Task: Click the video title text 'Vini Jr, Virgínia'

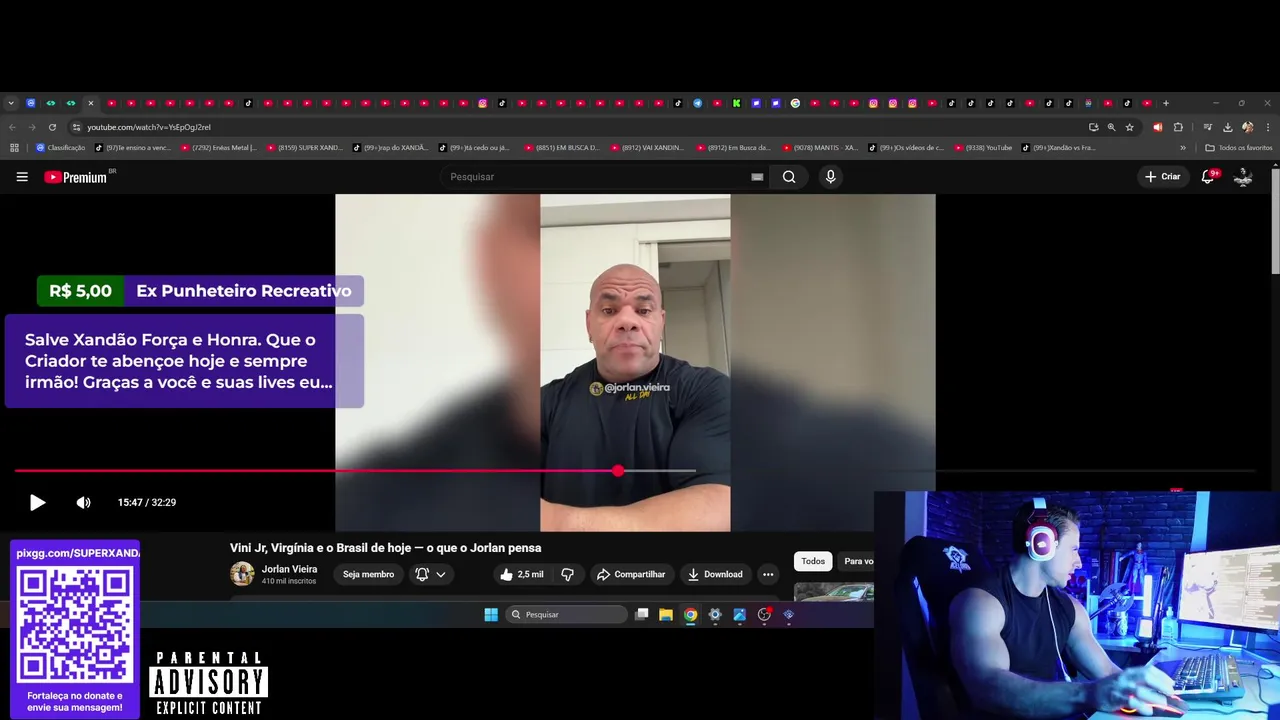Action: [272, 548]
